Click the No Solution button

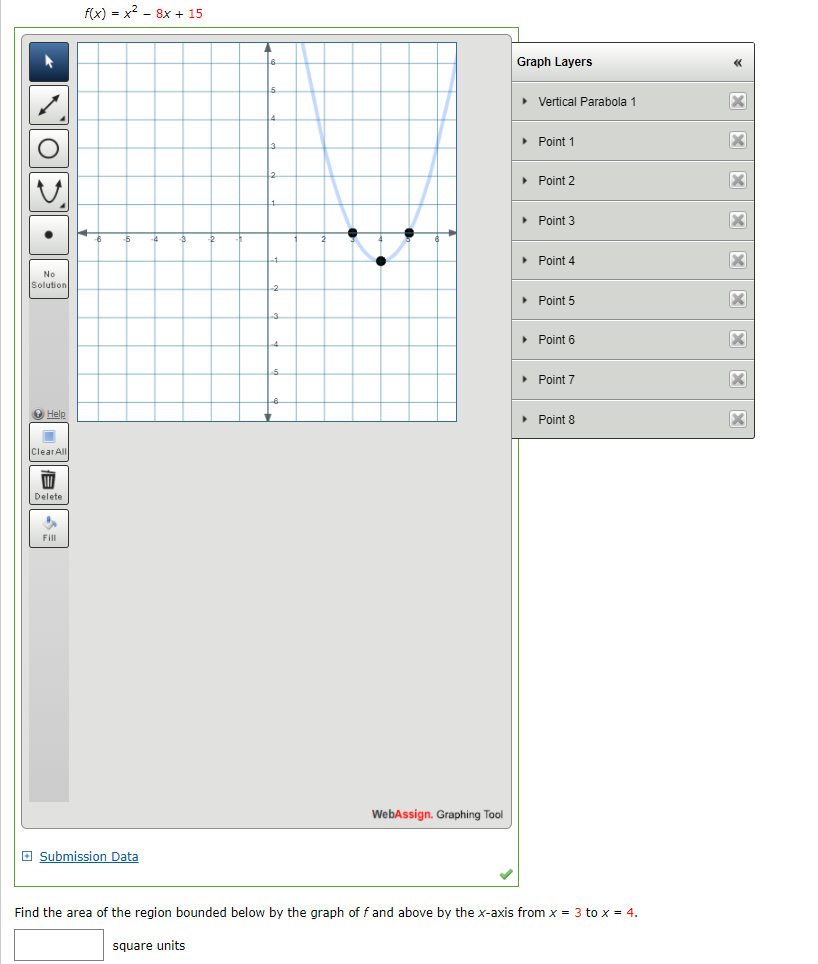[48, 277]
